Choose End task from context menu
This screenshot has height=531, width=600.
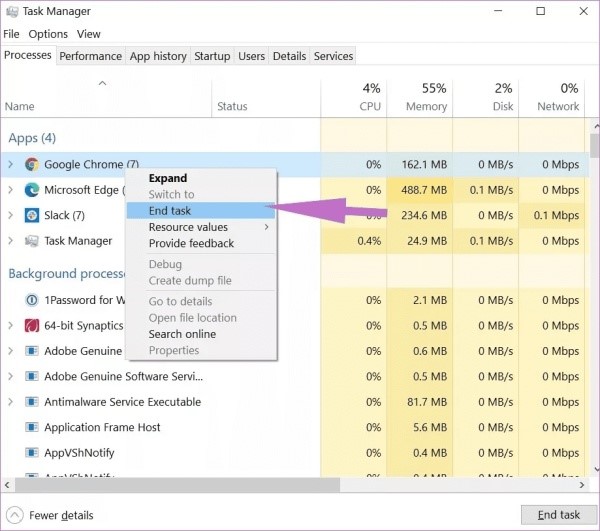point(170,211)
